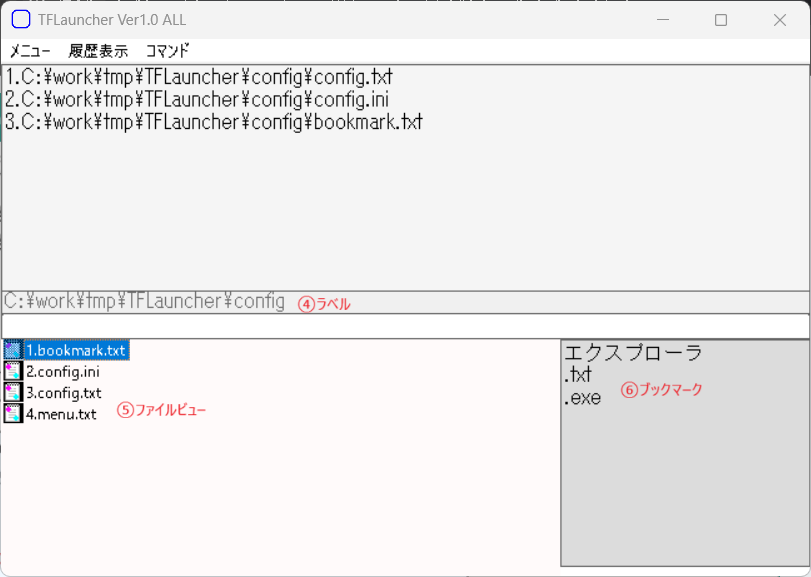Select 4.menu.txt file name
This screenshot has height=577, width=811.
[x=61, y=414]
